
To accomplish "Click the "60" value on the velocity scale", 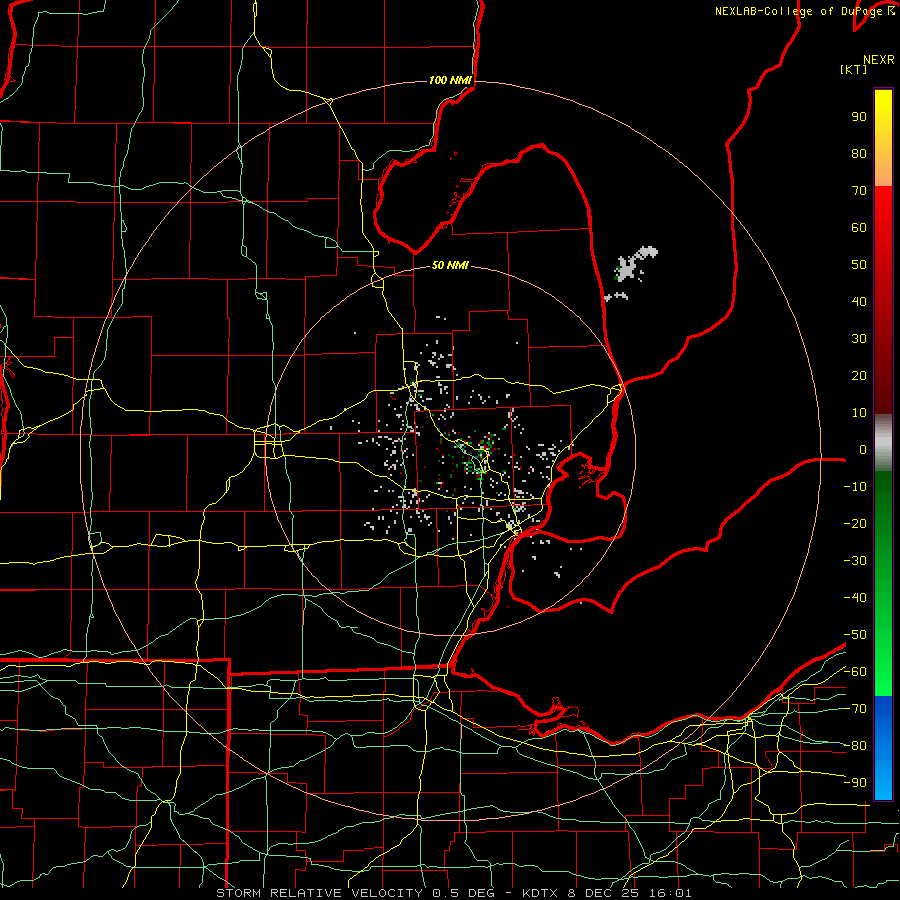I will pos(859,227).
